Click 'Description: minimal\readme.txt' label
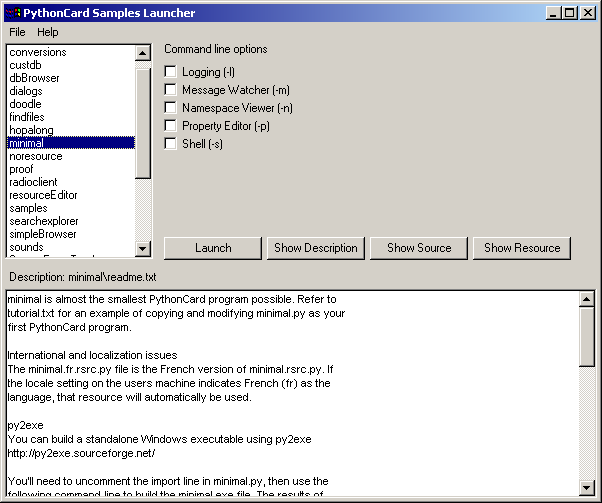This screenshot has width=602, height=503. pos(83,277)
